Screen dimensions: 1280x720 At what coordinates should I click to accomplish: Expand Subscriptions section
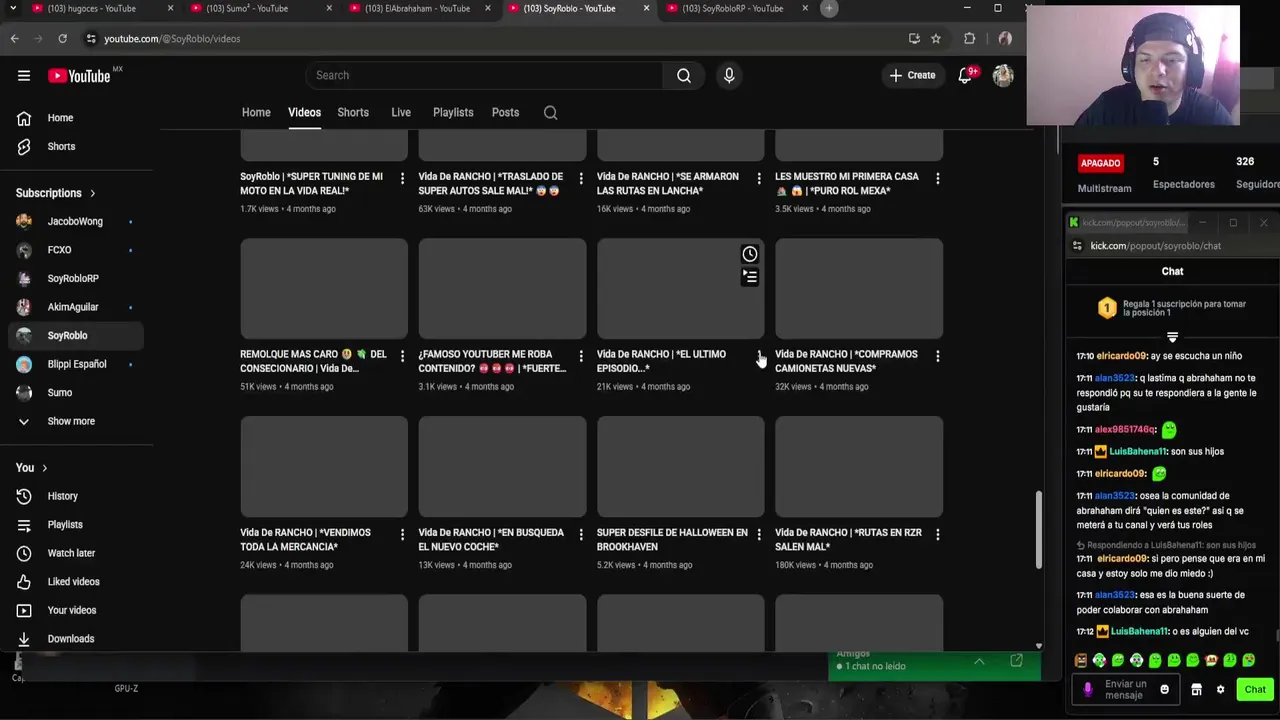coord(56,193)
